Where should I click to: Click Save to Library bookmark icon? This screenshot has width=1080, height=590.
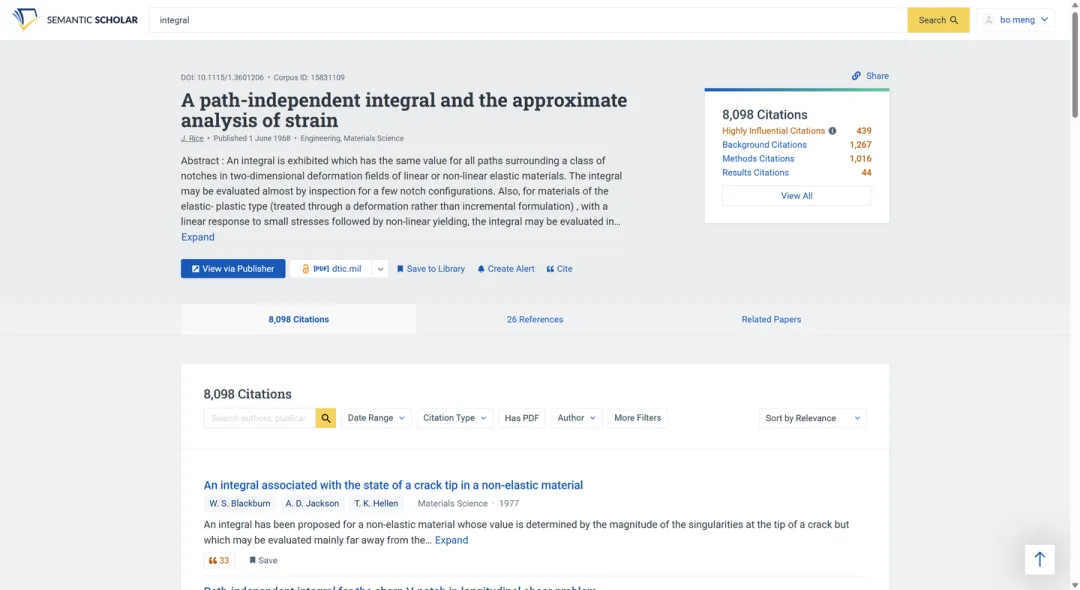[398, 268]
